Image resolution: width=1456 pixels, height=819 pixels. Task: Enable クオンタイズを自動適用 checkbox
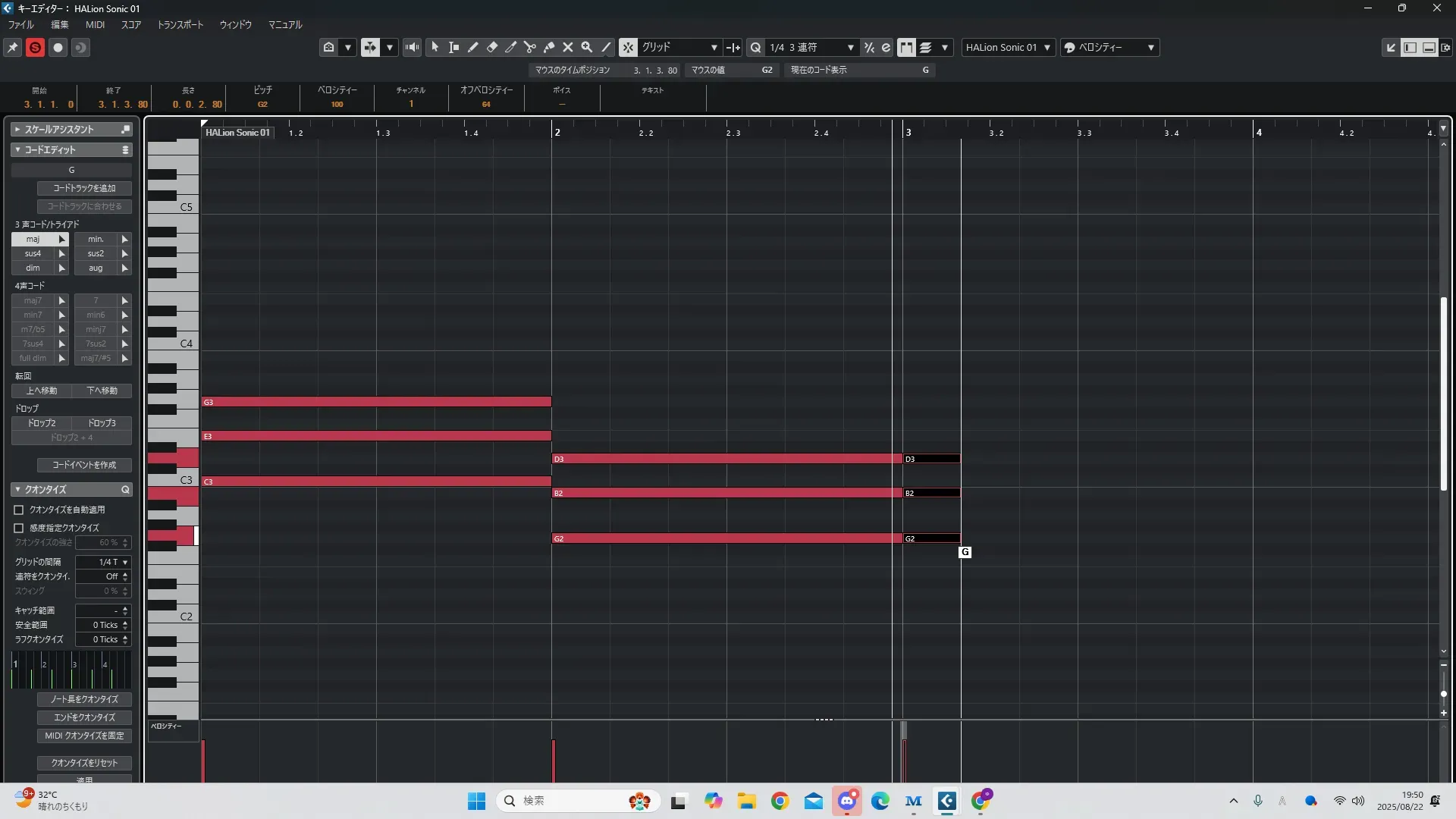(x=19, y=510)
